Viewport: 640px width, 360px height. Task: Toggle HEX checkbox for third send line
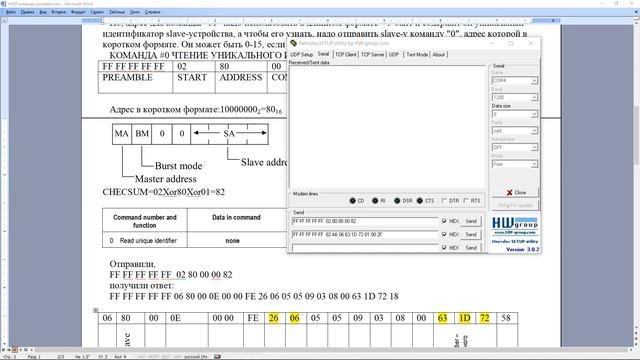tap(444, 248)
